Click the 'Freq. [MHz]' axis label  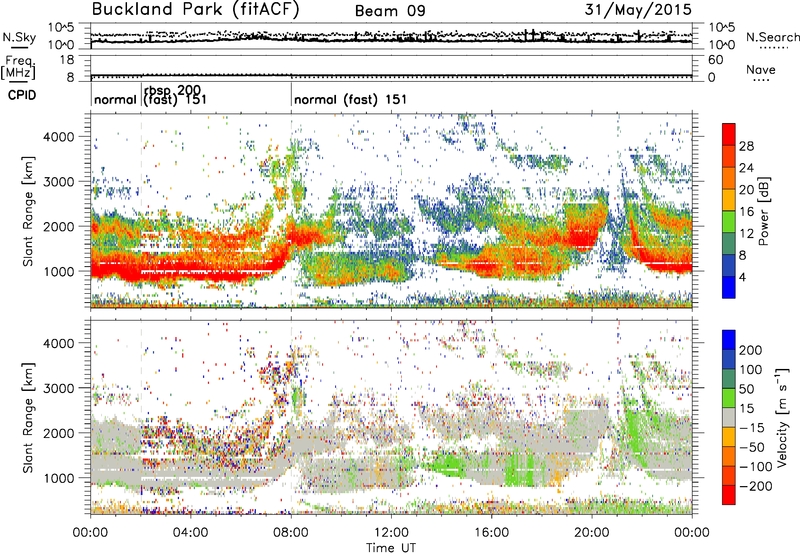[x=18, y=68]
